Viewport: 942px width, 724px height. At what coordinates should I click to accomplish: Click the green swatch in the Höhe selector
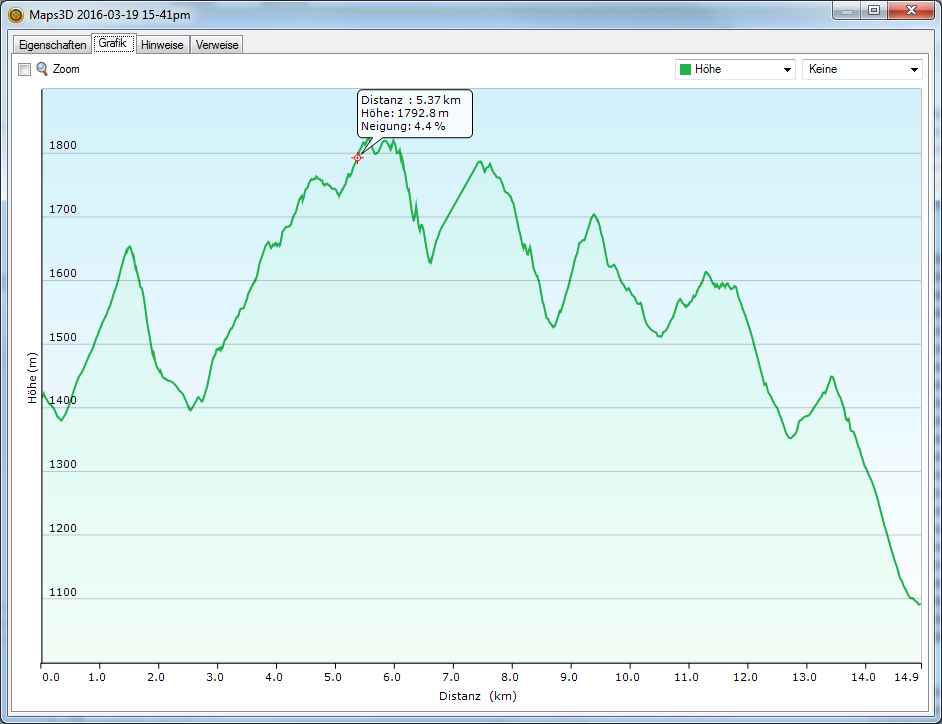tap(685, 70)
